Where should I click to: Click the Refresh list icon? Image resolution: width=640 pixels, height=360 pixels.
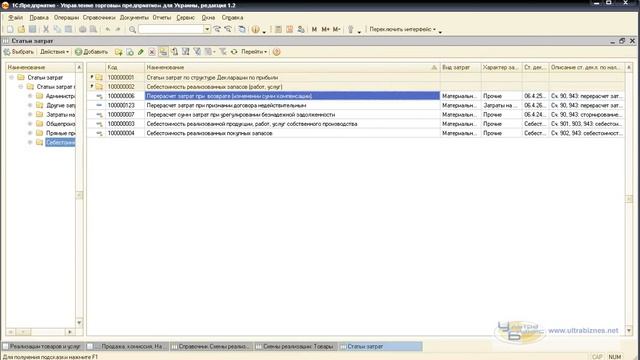(234, 52)
